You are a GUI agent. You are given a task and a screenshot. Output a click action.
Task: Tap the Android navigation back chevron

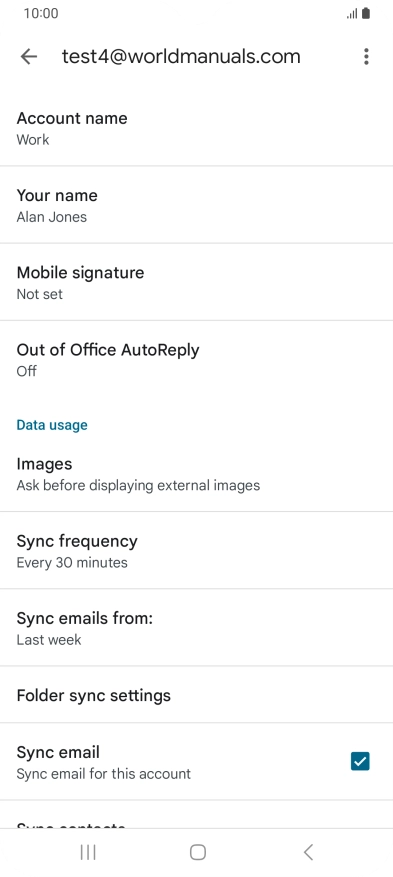[308, 852]
